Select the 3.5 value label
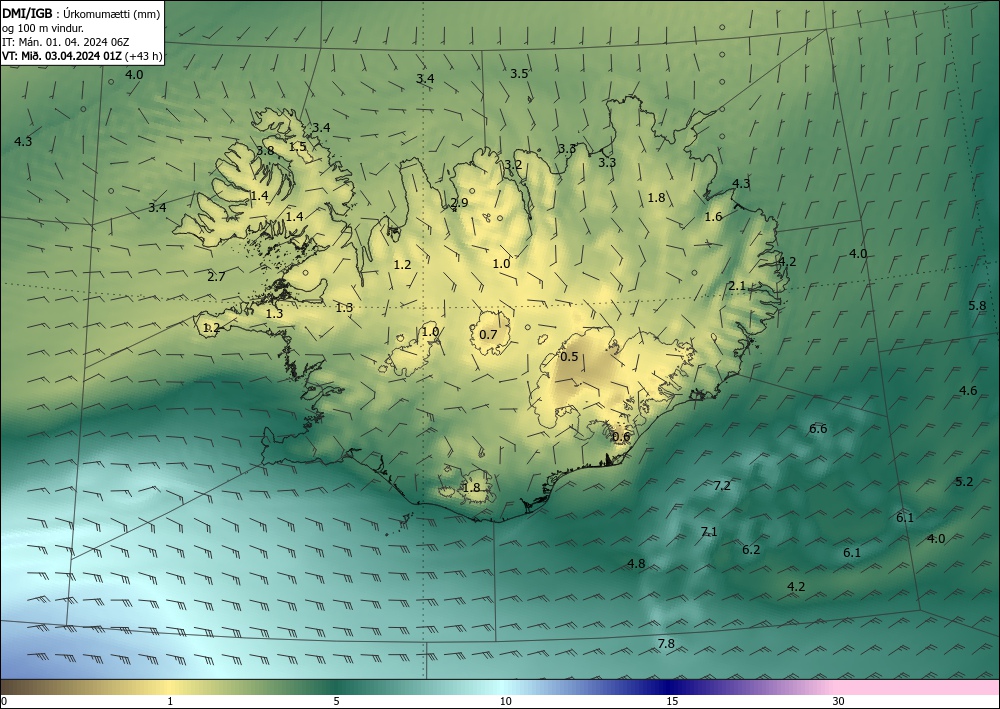The image size is (1000, 709). coord(519,74)
